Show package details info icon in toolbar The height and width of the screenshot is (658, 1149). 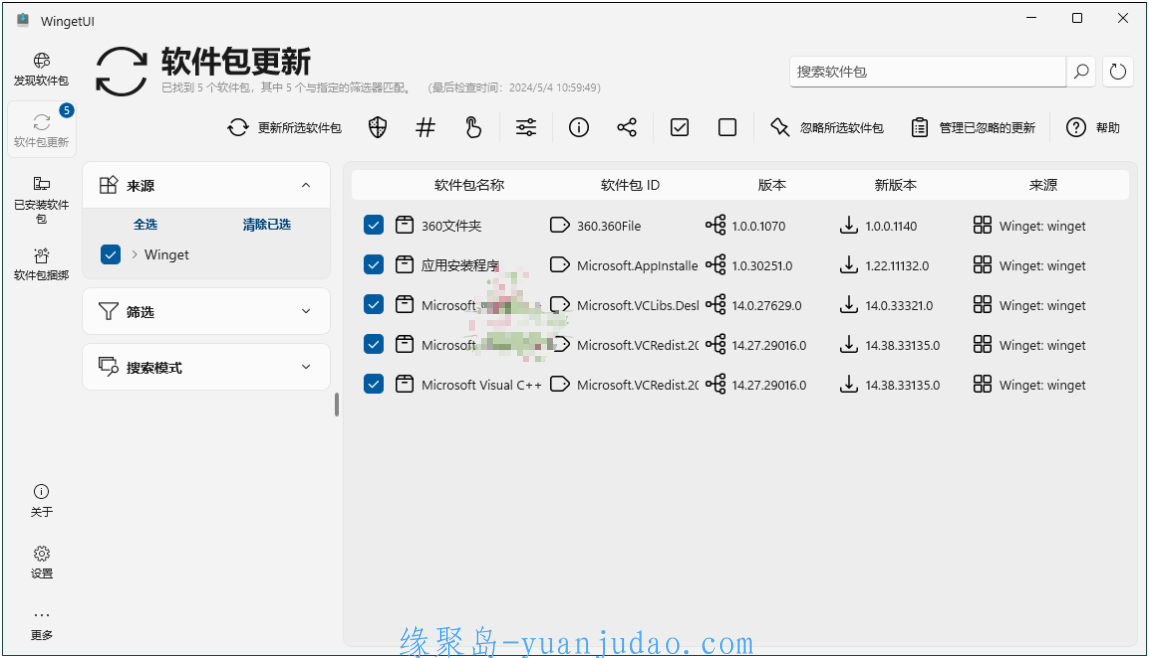pos(579,127)
